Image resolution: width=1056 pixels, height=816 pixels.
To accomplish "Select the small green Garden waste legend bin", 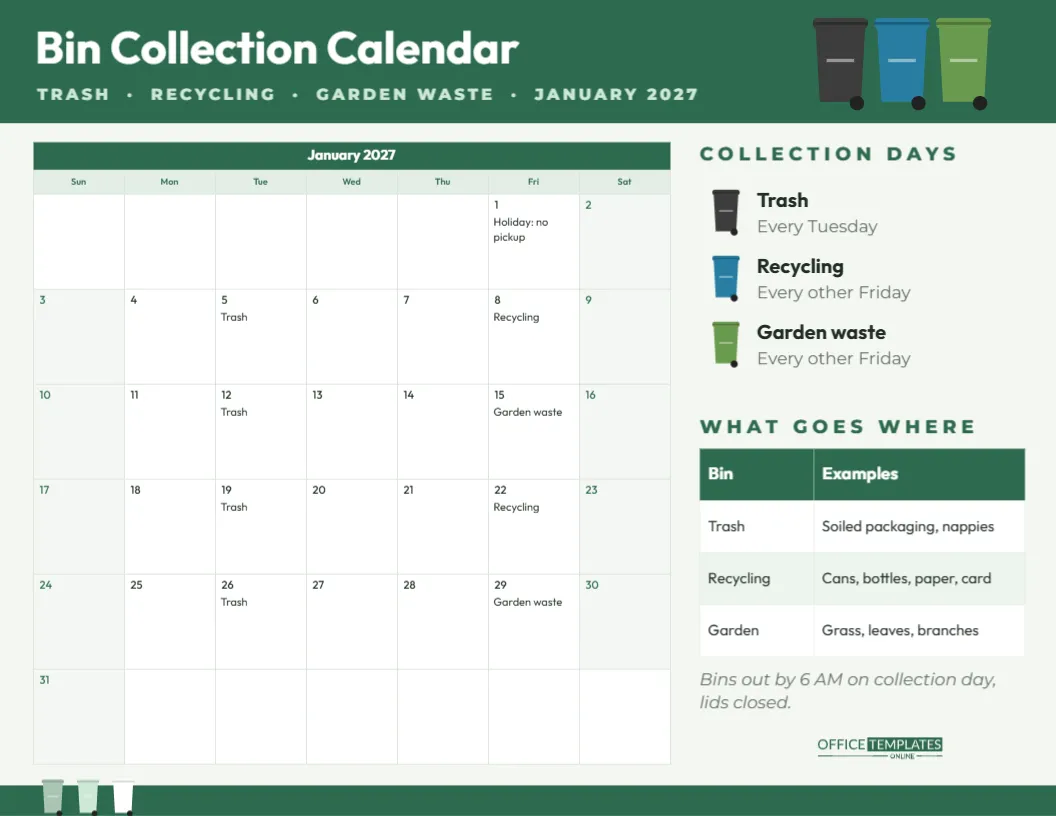I will coord(726,344).
